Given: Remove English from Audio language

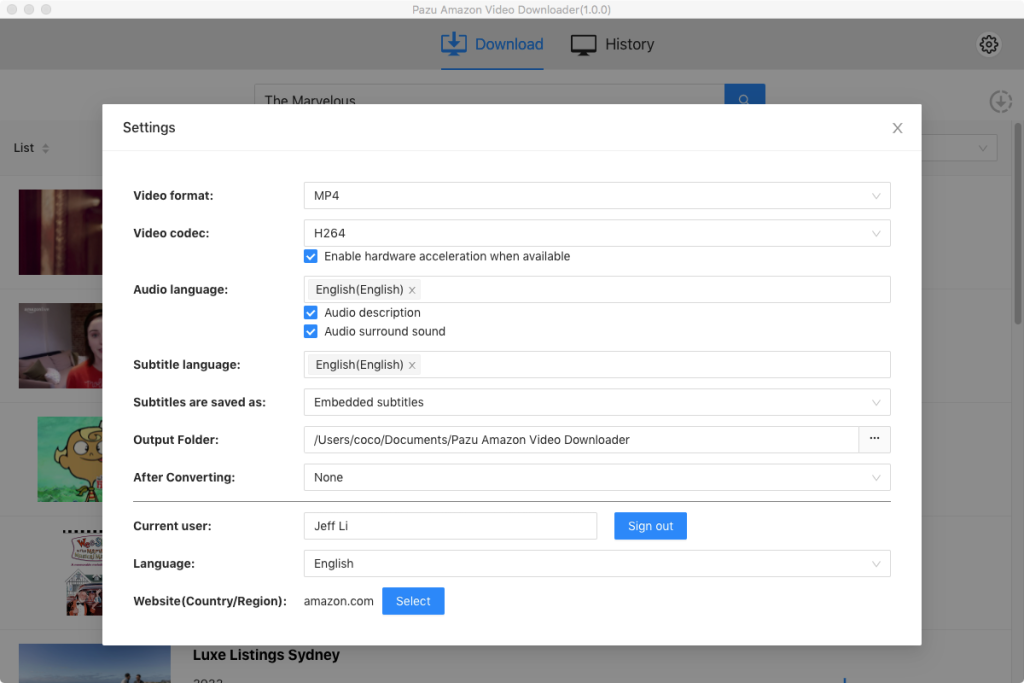Looking at the screenshot, I should pos(412,290).
